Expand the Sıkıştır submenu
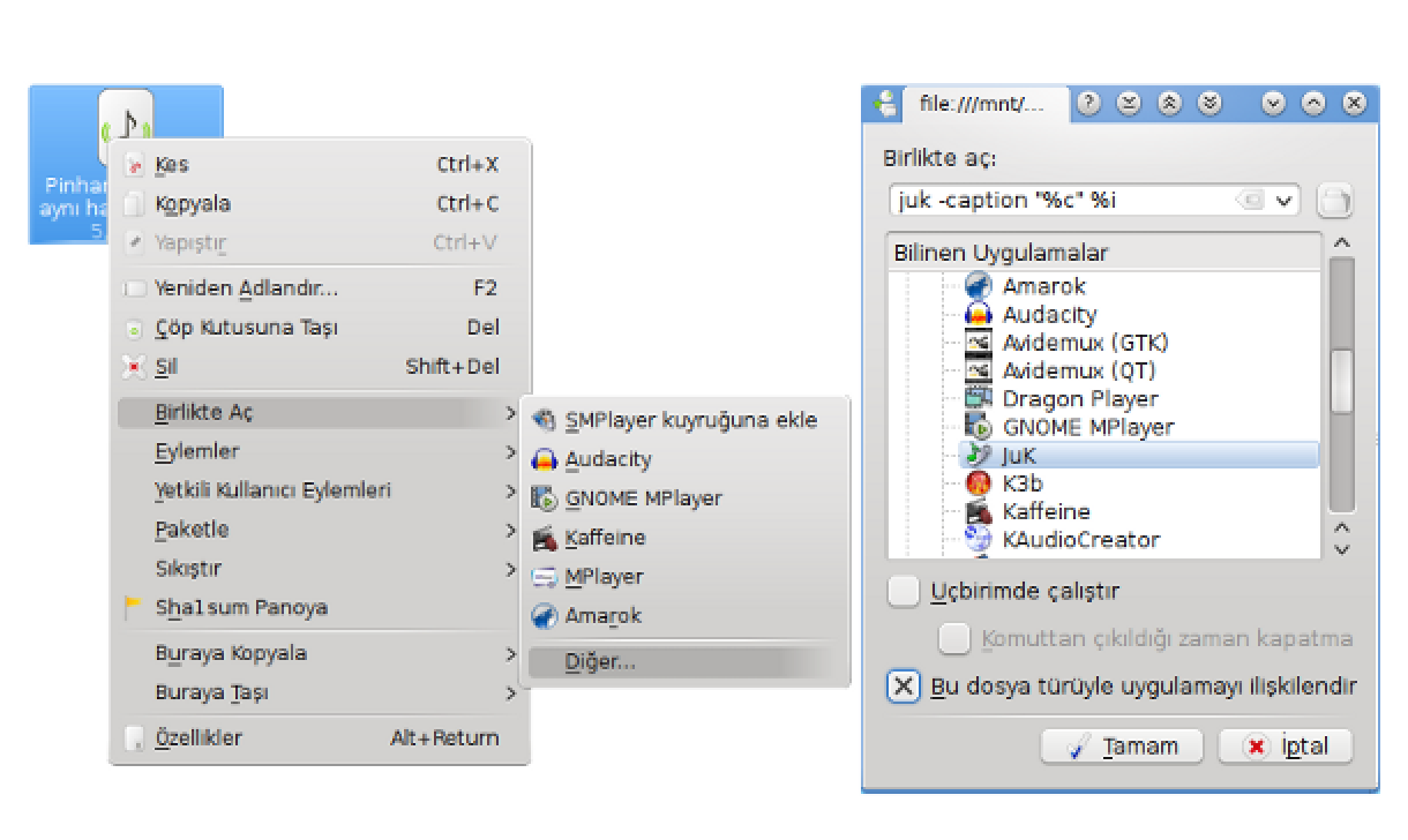Screen dimensions: 1408x840 [510, 569]
